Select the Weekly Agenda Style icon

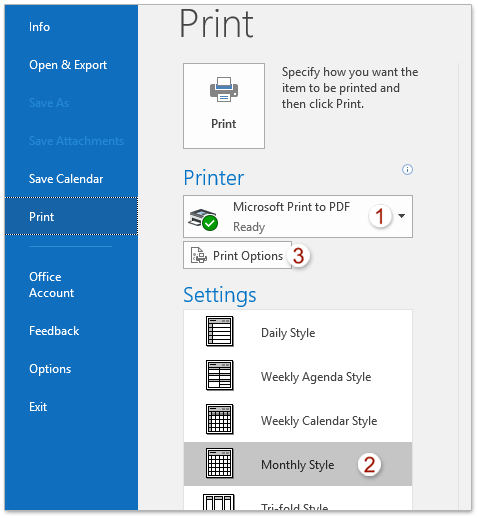click(219, 375)
